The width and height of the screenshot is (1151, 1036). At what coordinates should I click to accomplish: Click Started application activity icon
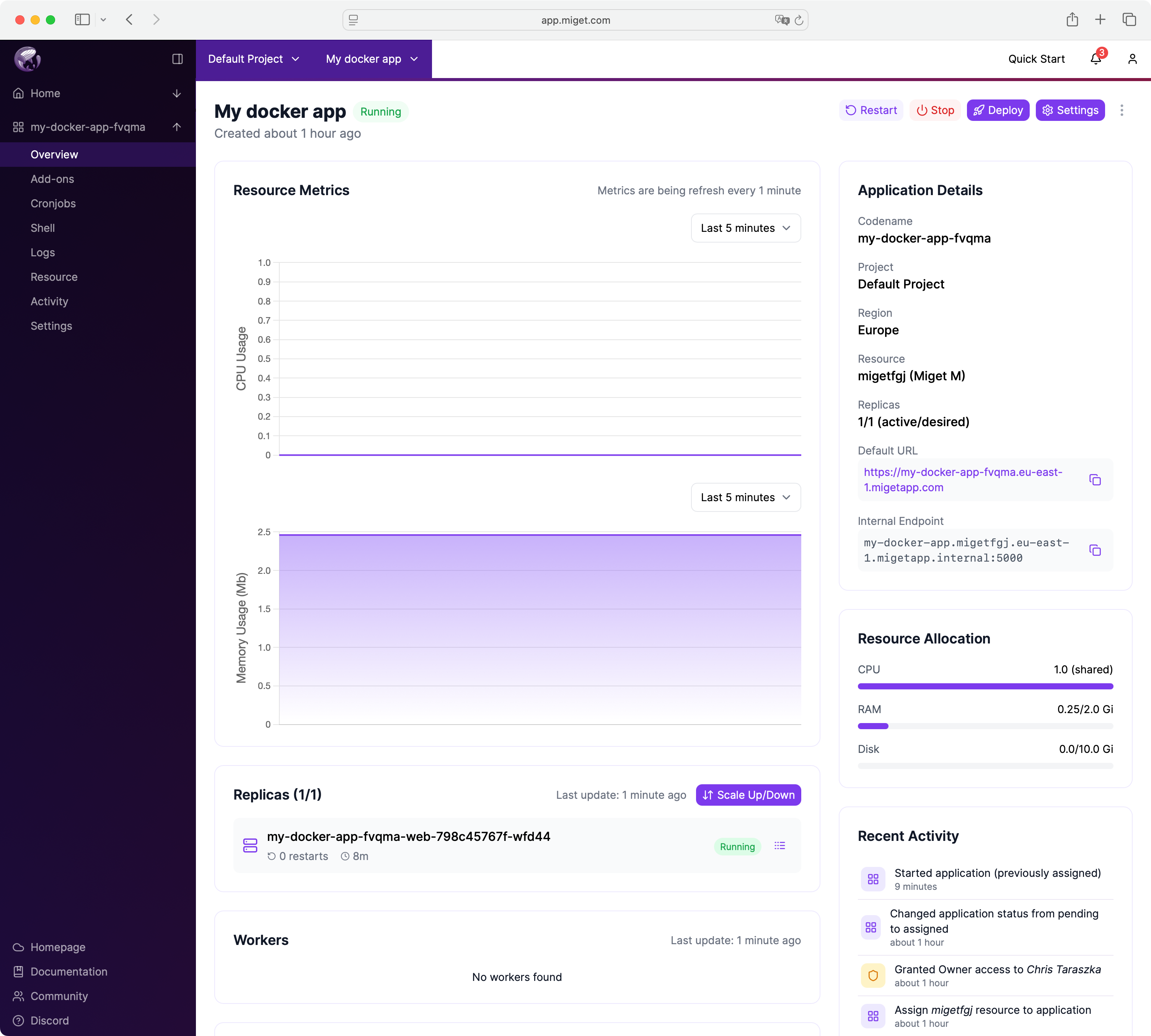[x=873, y=879]
